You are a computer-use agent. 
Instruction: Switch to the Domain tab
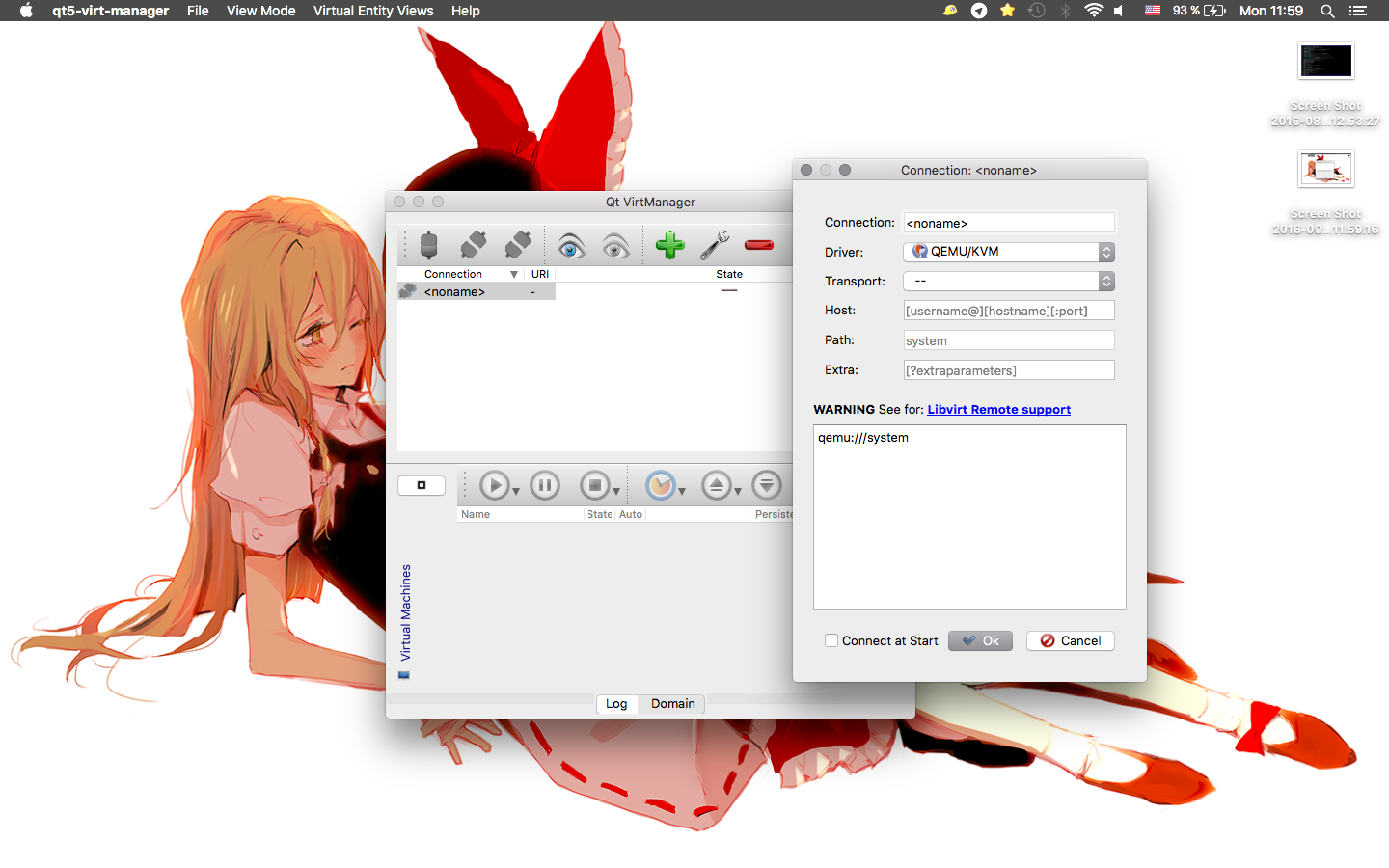(673, 704)
